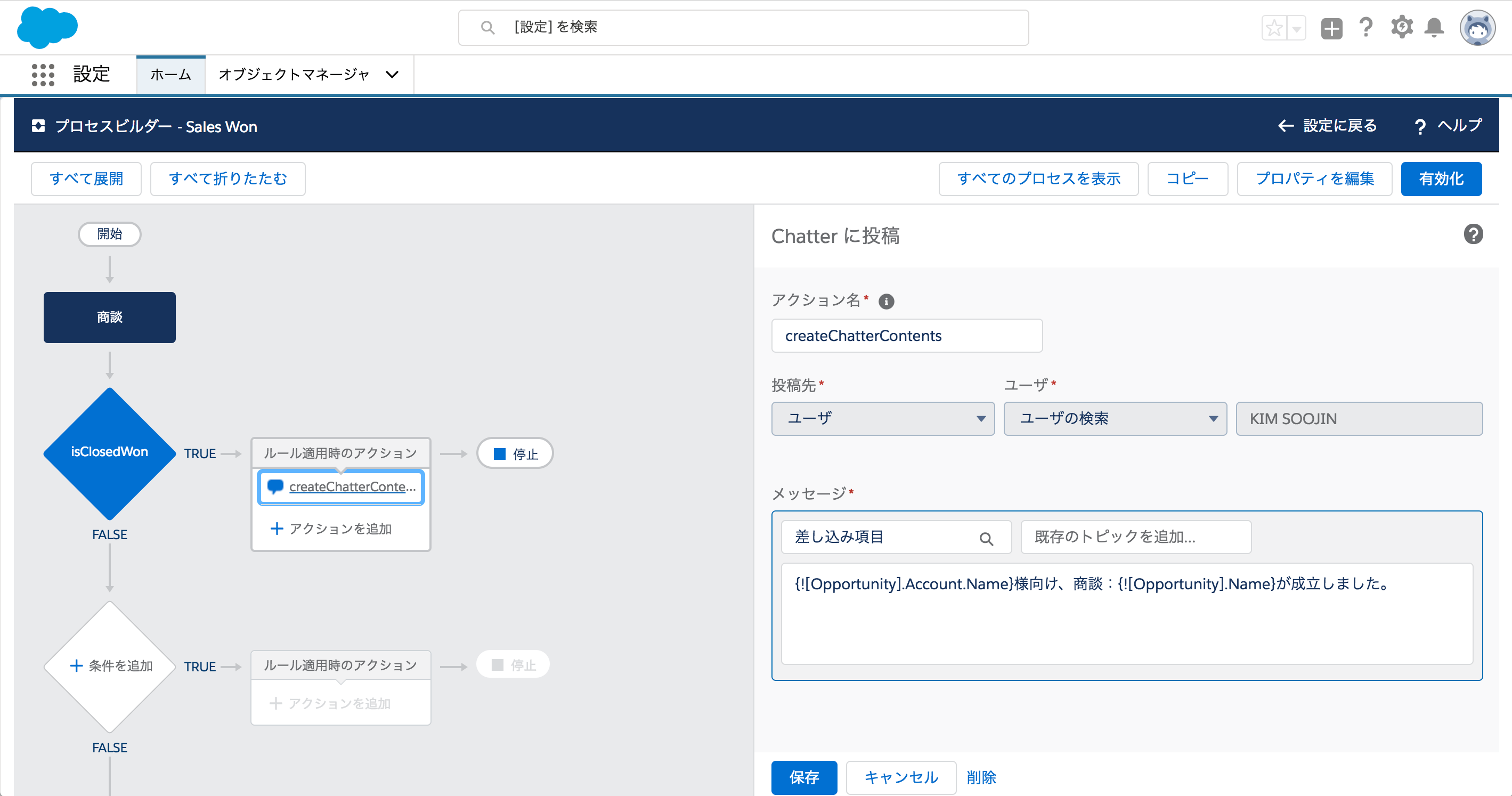
Task: Activate the process with 有効化
Action: click(x=1441, y=178)
